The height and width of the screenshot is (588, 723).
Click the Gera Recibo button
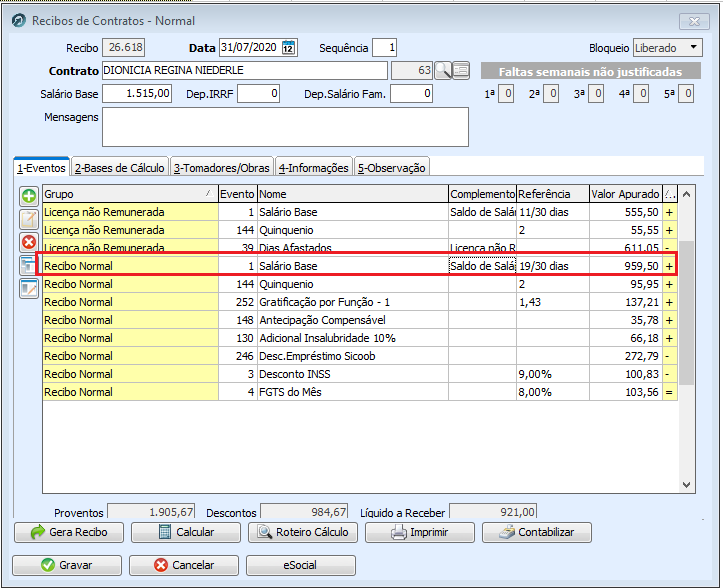click(69, 532)
